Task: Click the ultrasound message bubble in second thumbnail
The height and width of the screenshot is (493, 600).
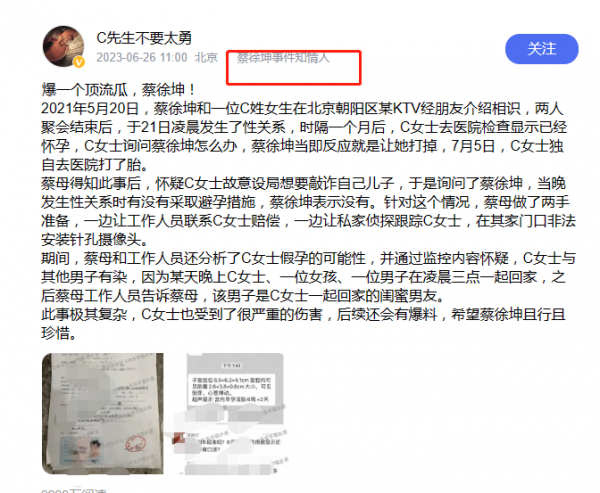Action: [232, 390]
